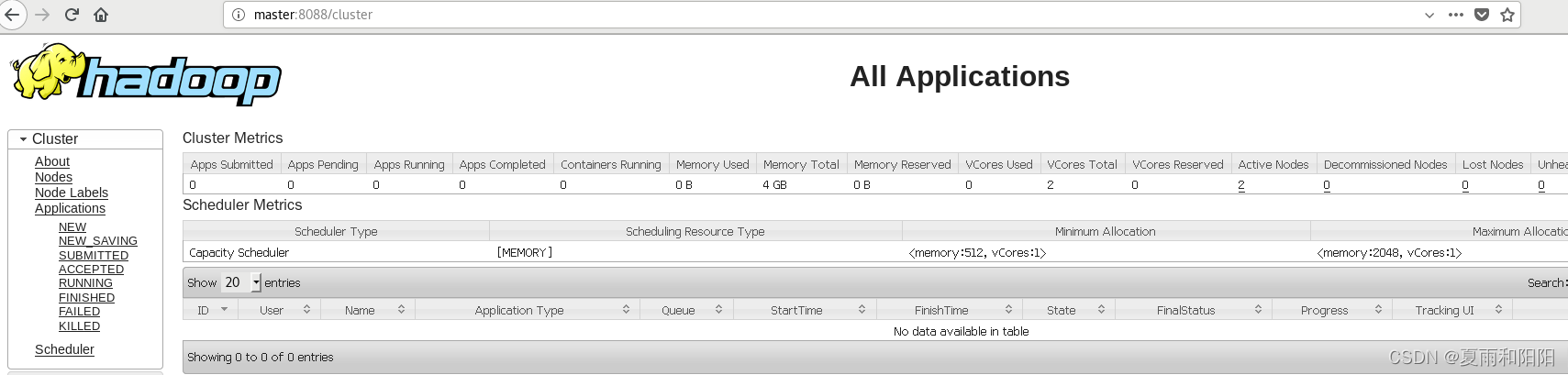Filter applications by SUBMITTED state
The width and height of the screenshot is (1568, 375).
(94, 256)
